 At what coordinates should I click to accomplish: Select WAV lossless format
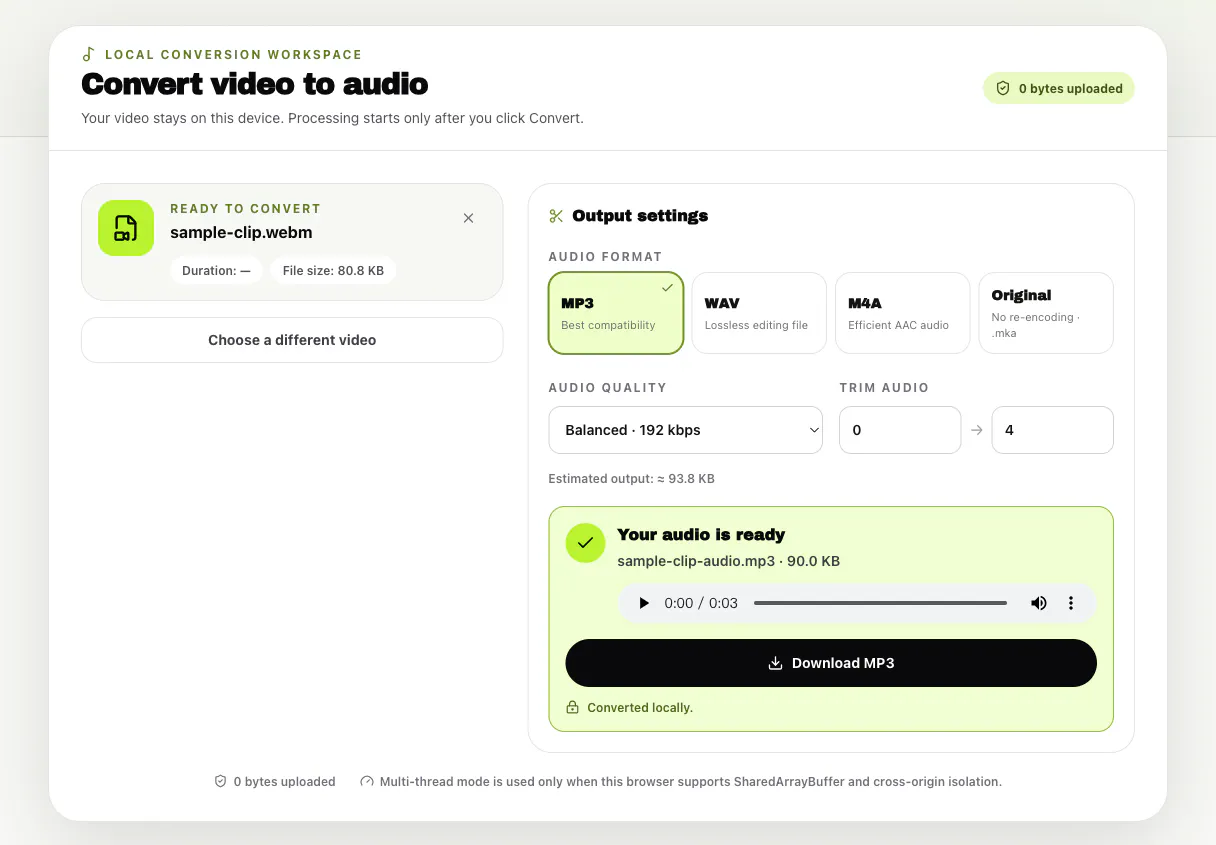pyautogui.click(x=759, y=313)
